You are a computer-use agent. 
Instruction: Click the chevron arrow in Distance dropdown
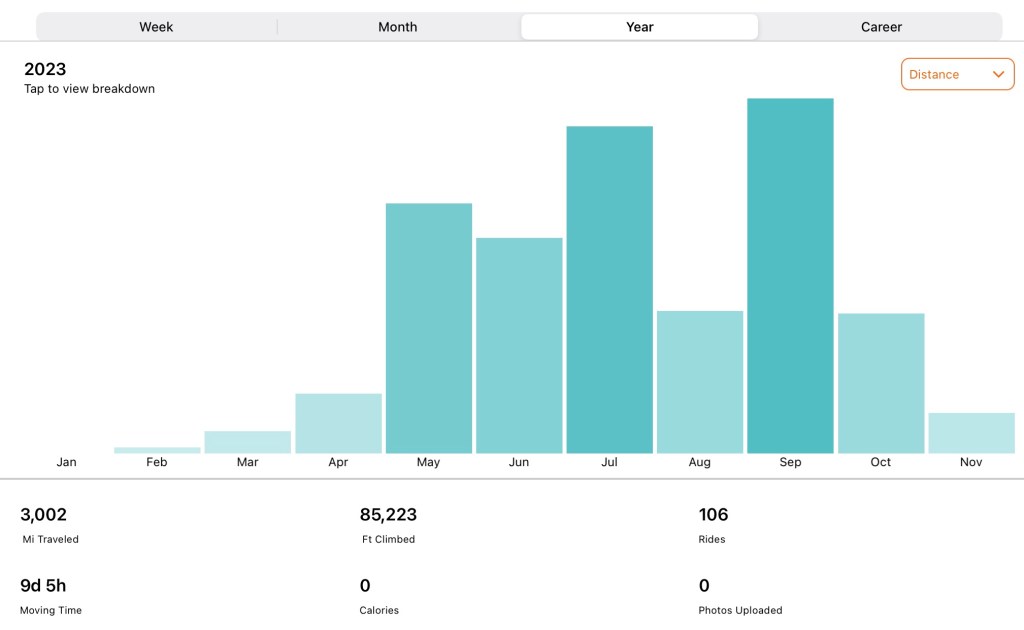point(997,74)
